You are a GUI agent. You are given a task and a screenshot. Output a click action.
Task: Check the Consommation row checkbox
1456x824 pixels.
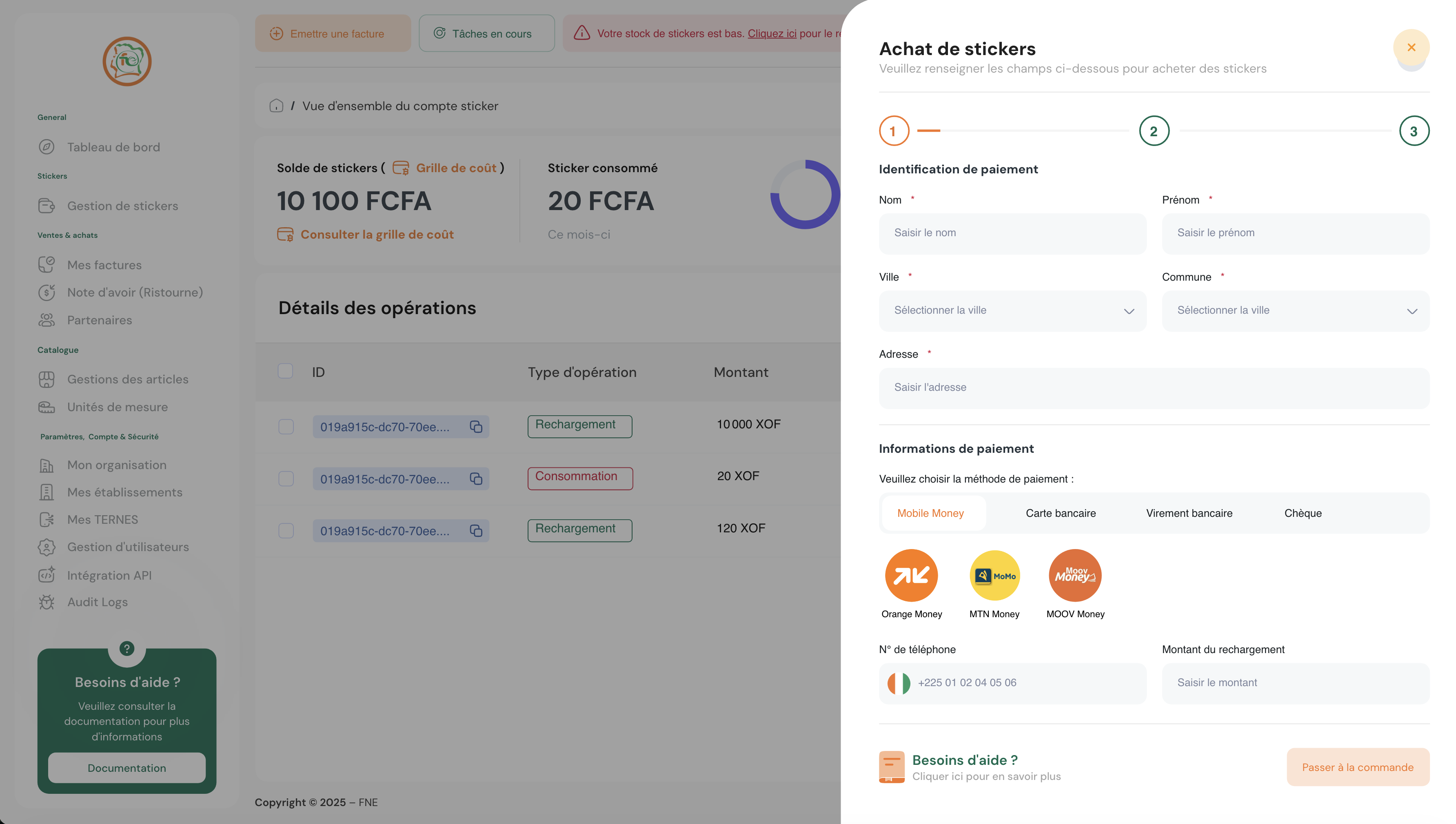[286, 479]
